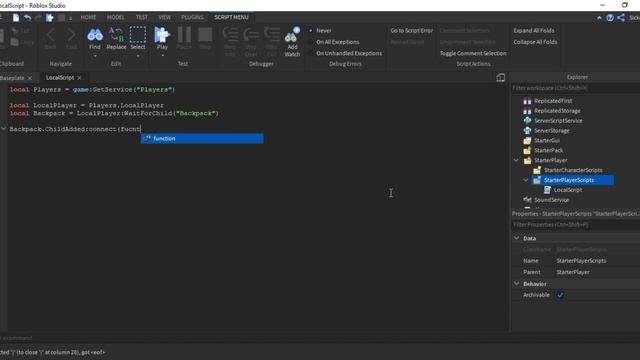Image resolution: width=640 pixels, height=360 pixels.
Task: Select ServerStorage in Explorer
Action: 551,131
